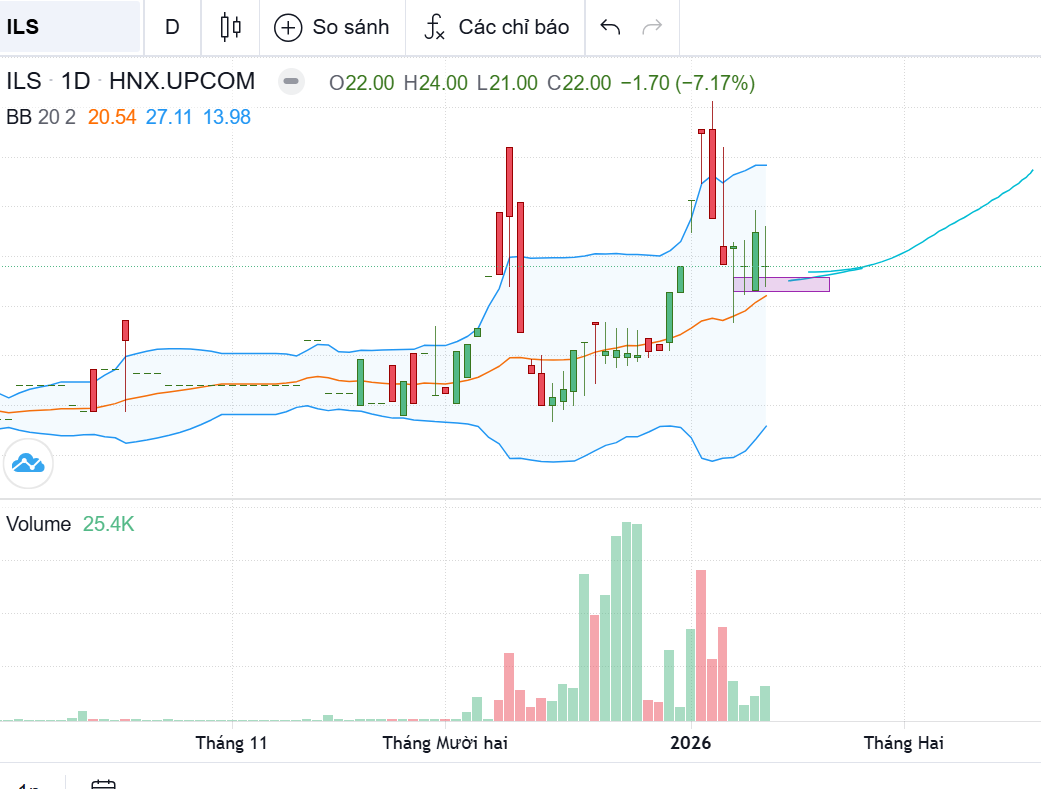The width and height of the screenshot is (1041, 789).
Task: Collapse the ILS legend with minus button
Action: pos(291,82)
